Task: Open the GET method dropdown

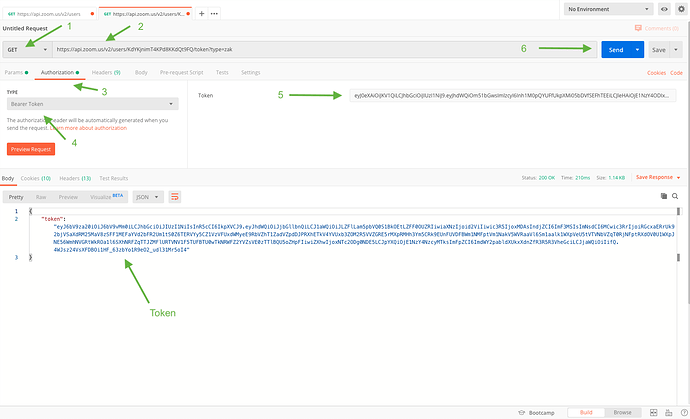Action: click(27, 50)
